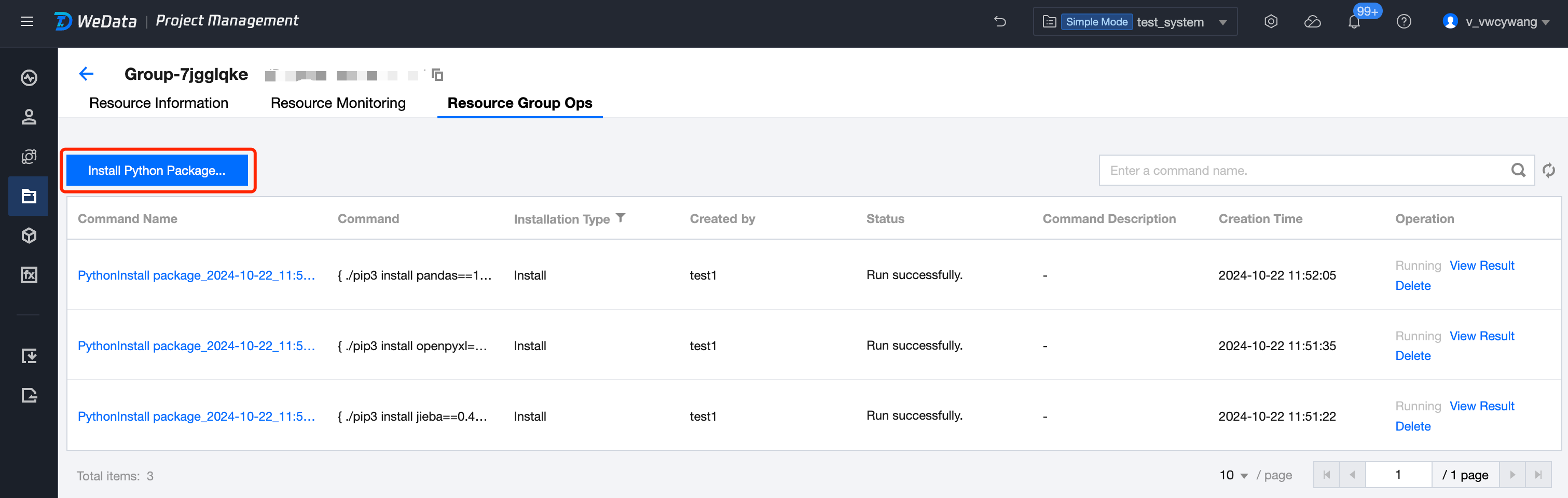Open the help question mark icon
1568x498 pixels.
pyautogui.click(x=1404, y=22)
